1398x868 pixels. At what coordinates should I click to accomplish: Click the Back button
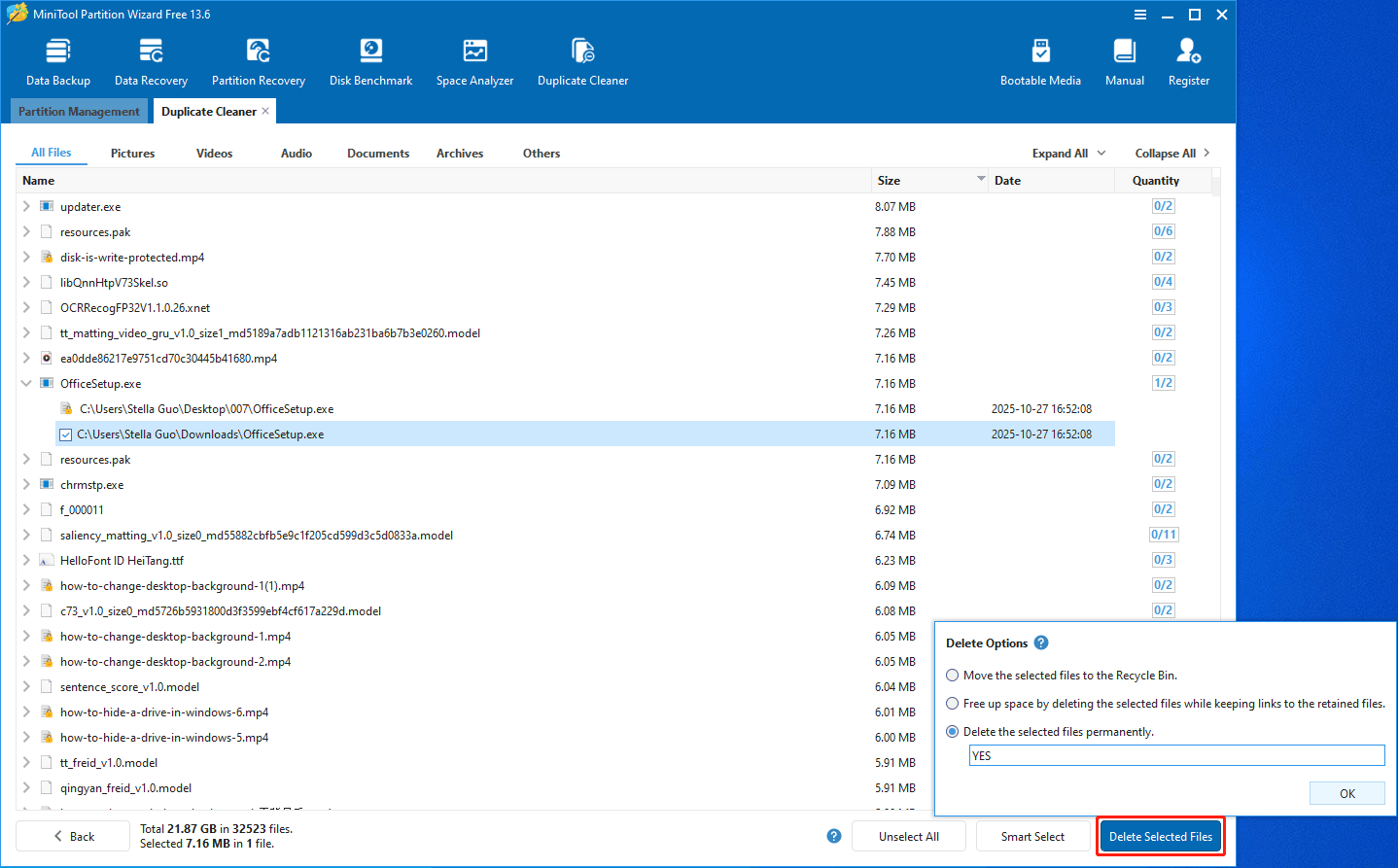(73, 836)
